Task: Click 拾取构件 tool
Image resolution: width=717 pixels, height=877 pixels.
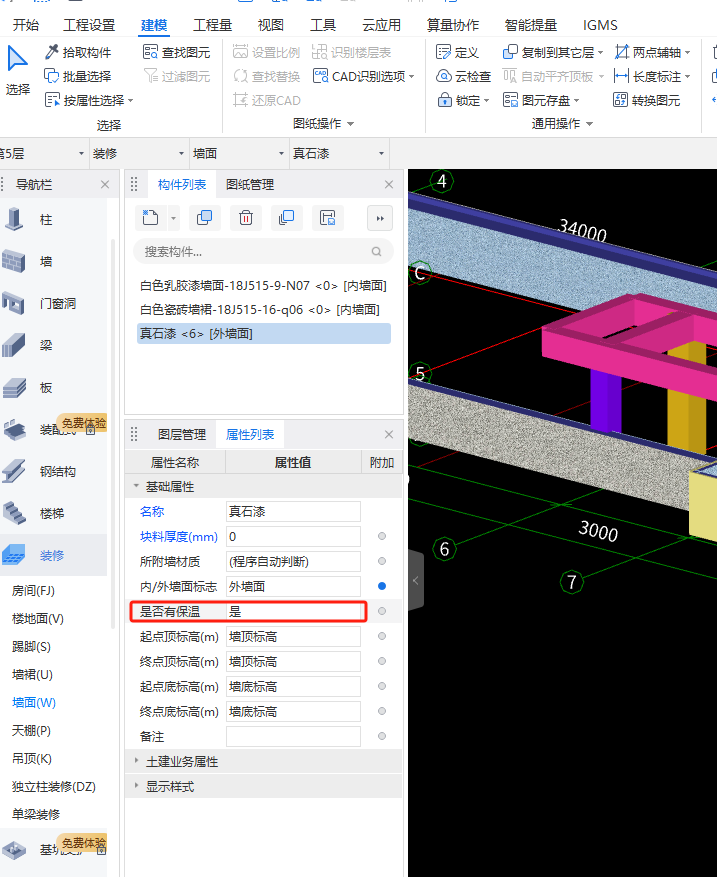Action: coord(78,52)
